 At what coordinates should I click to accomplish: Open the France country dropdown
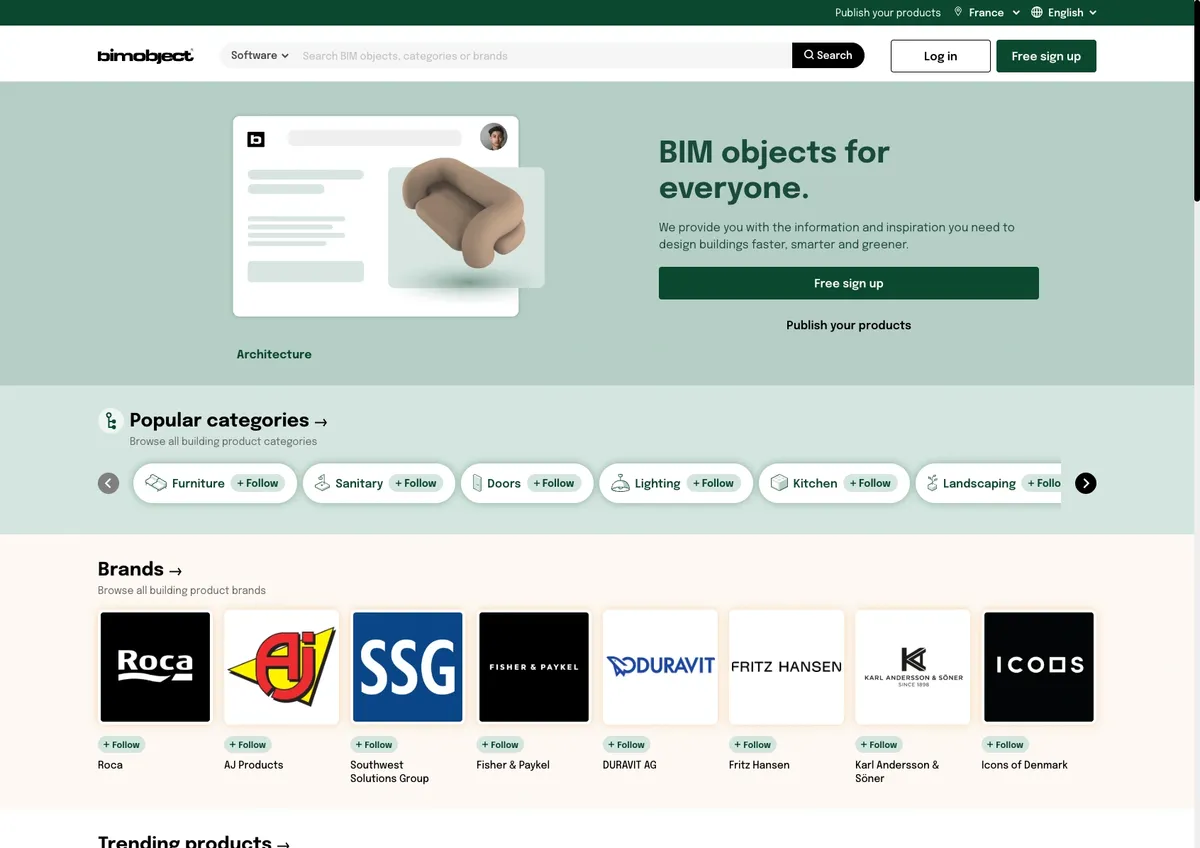[x=987, y=12]
